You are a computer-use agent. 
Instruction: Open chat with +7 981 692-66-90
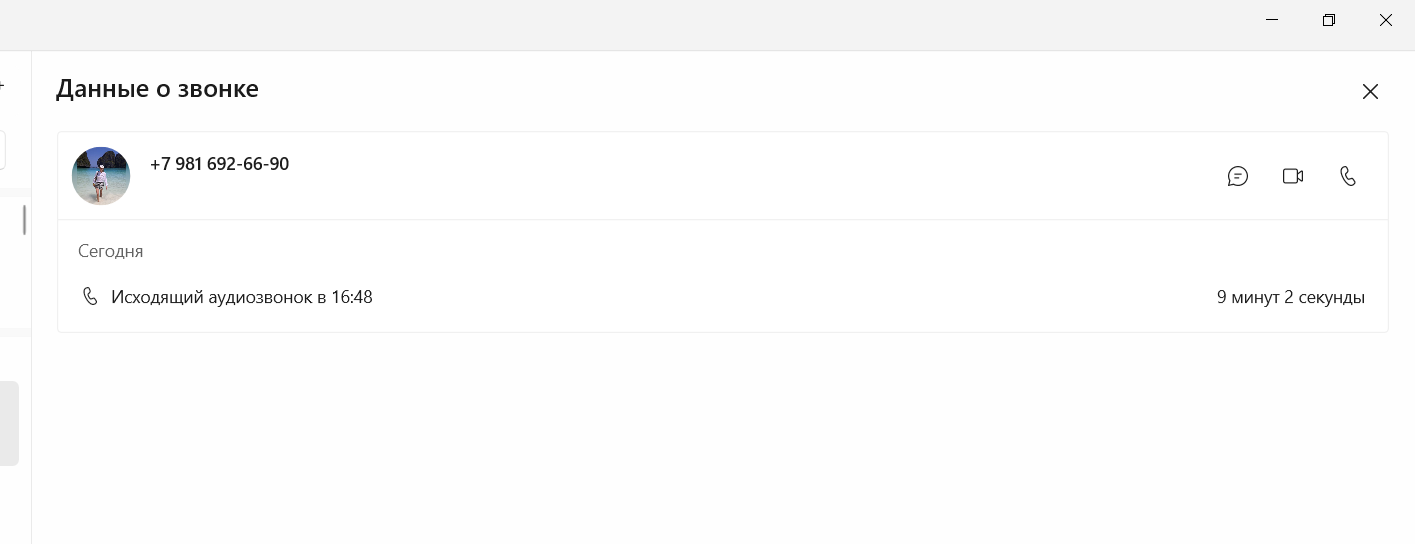tap(1238, 176)
